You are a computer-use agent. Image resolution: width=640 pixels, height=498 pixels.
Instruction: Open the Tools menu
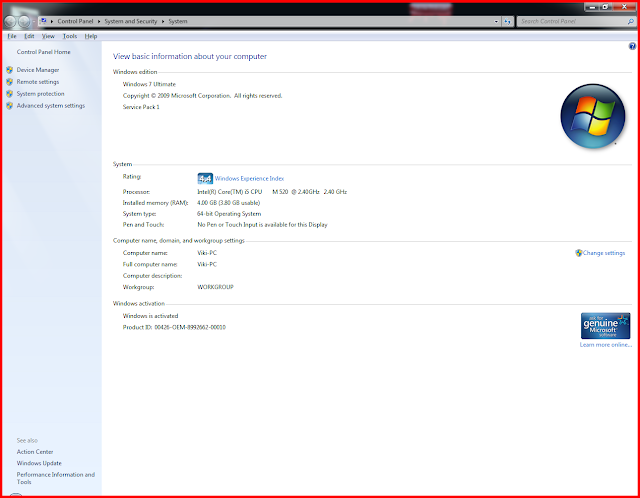click(70, 36)
